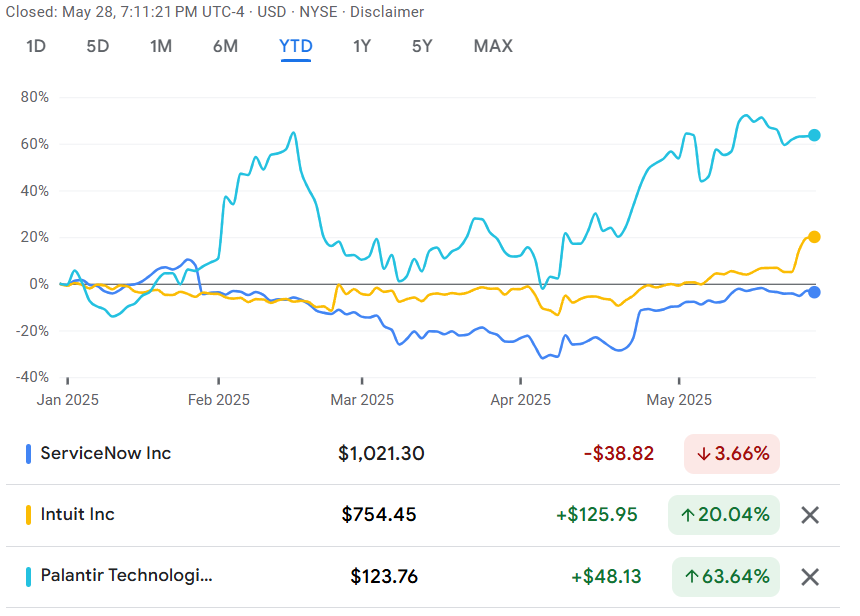This screenshot has height=616, width=860.
Task: Choose the 1M time range
Action: pyautogui.click(x=161, y=46)
